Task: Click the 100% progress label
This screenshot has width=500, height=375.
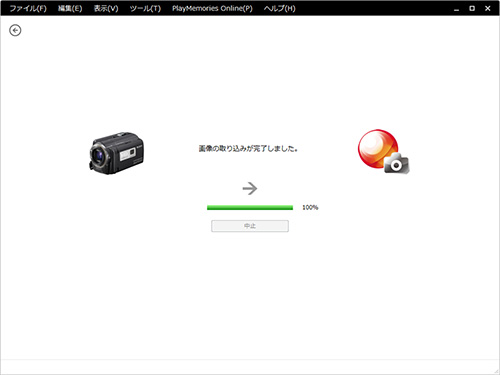Action: (310, 207)
